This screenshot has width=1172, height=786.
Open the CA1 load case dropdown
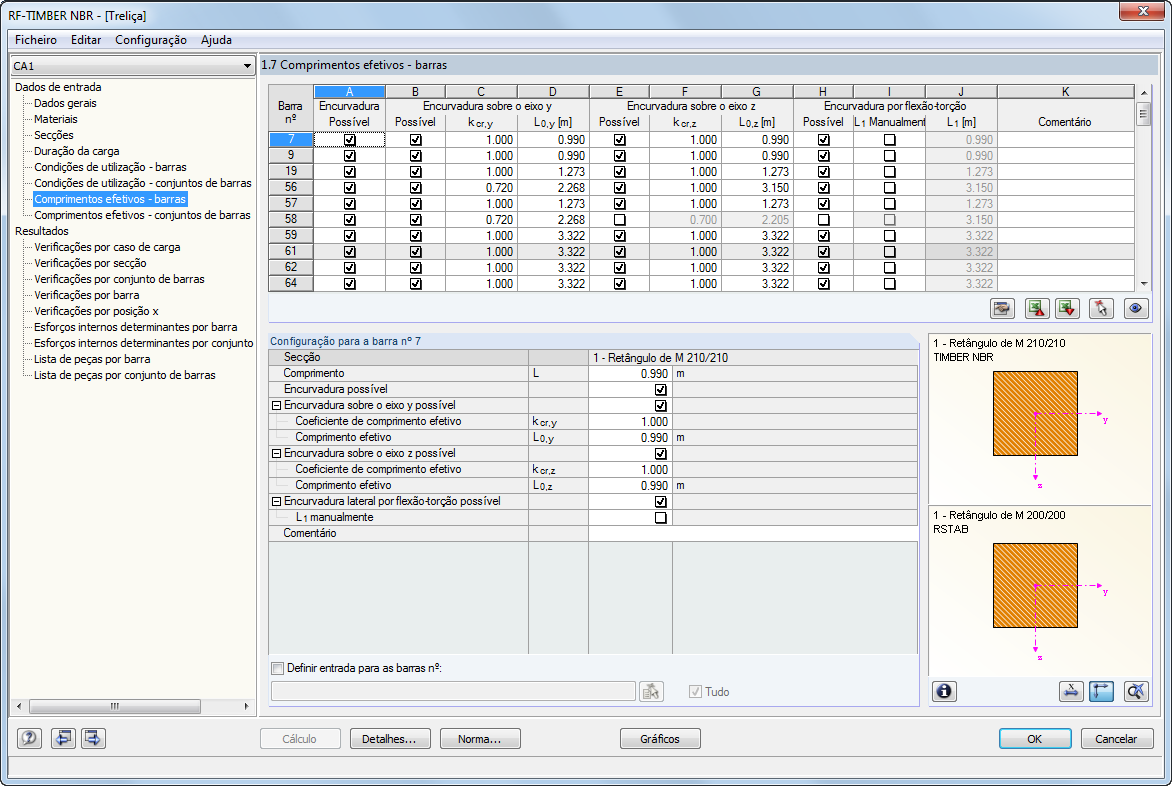click(x=247, y=65)
